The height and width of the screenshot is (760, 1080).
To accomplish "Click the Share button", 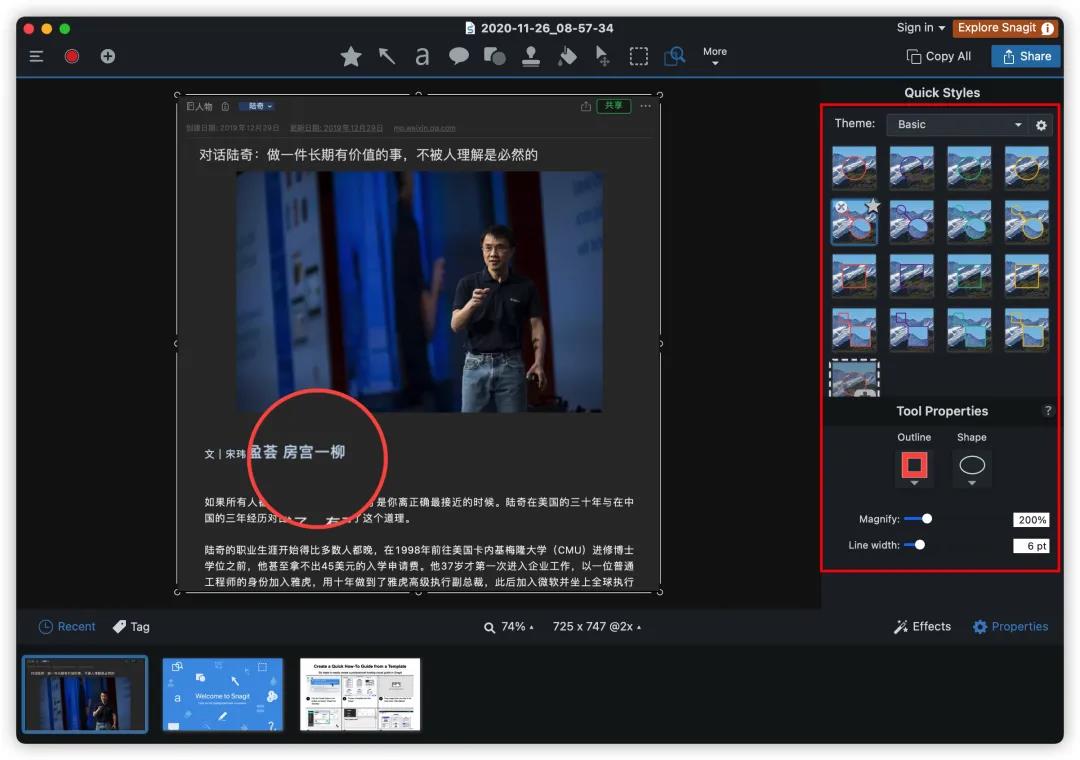I will click(1025, 56).
